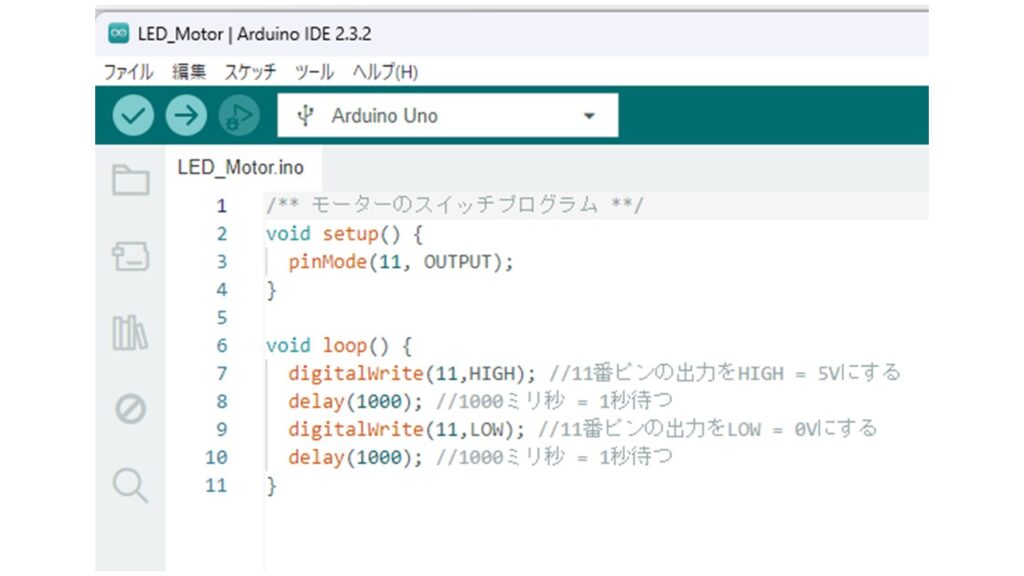Viewport: 1024px width, 576px height.
Task: Open the Library Manager books icon
Action: [x=130, y=333]
